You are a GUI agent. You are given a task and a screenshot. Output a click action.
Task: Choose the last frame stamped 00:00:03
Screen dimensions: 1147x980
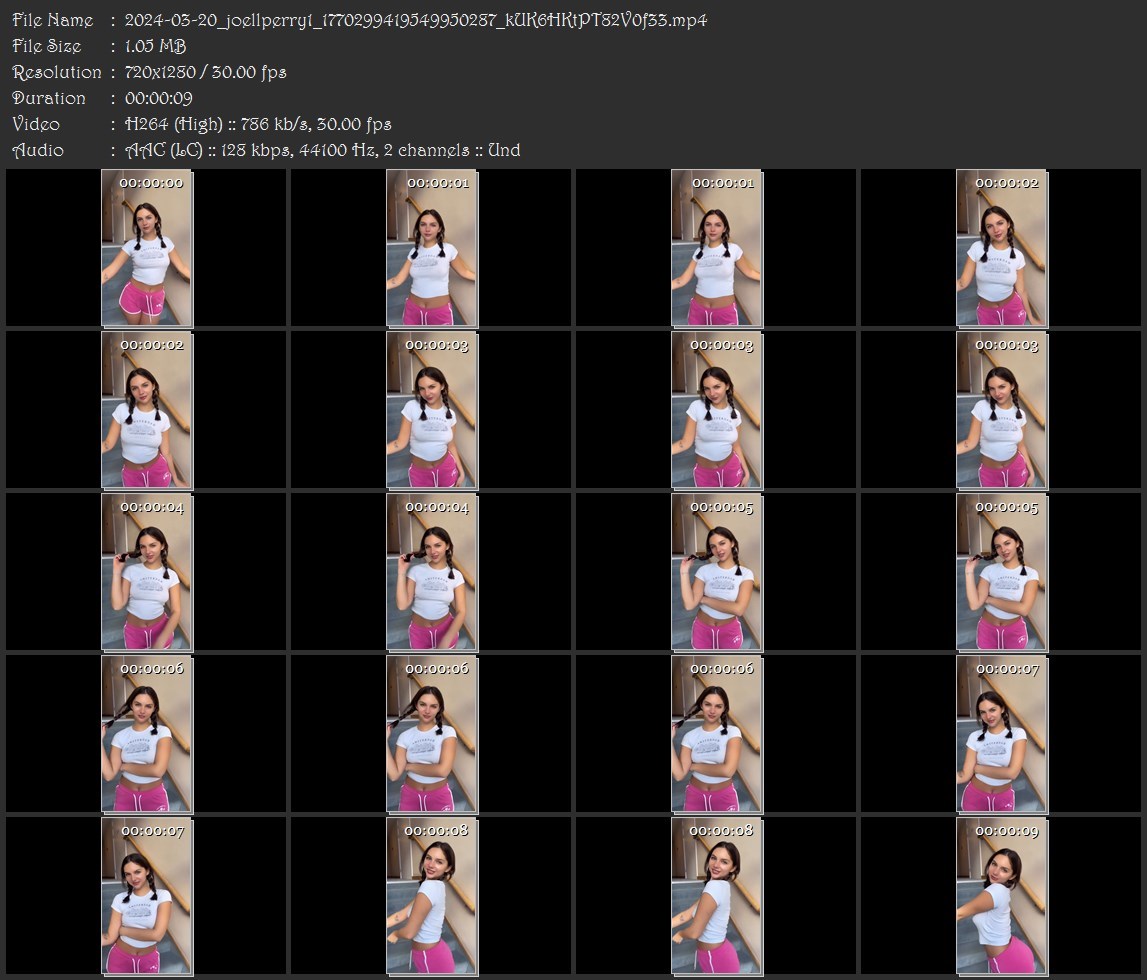(x=1001, y=410)
